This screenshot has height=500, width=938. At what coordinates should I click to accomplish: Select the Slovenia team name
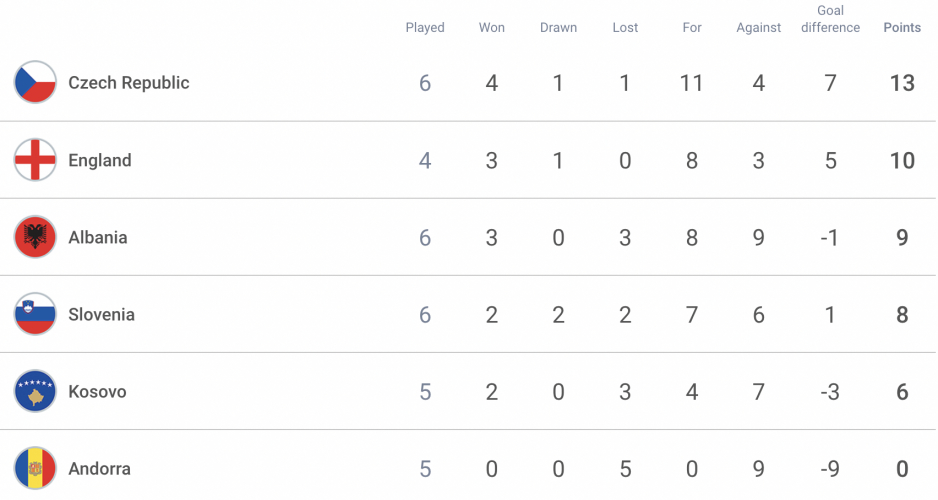[101, 315]
